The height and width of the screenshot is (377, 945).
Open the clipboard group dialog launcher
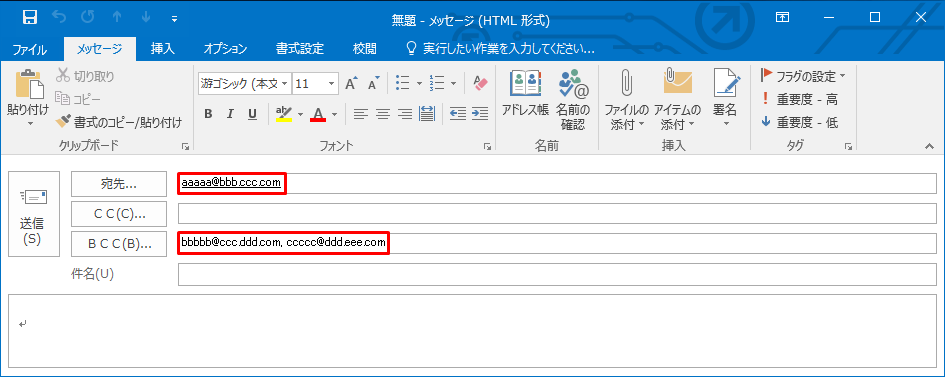click(186, 146)
